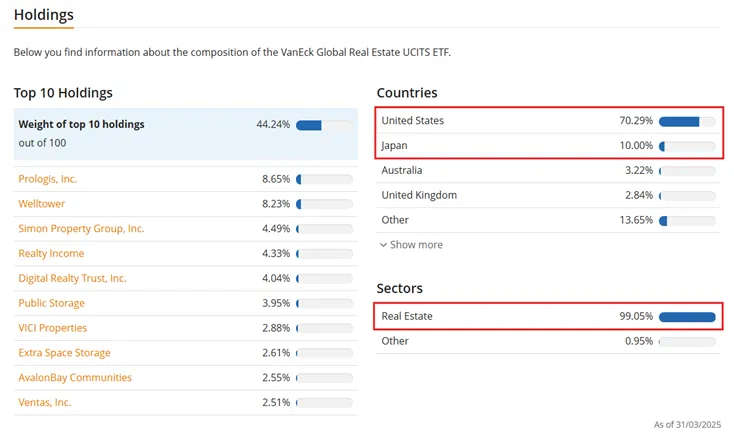This screenshot has height=442, width=734.
Task: Open the AvalonBay Communities link
Action: [x=75, y=377]
